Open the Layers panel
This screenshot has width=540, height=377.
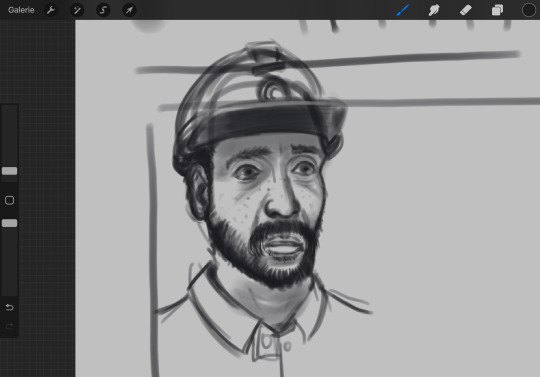497,10
